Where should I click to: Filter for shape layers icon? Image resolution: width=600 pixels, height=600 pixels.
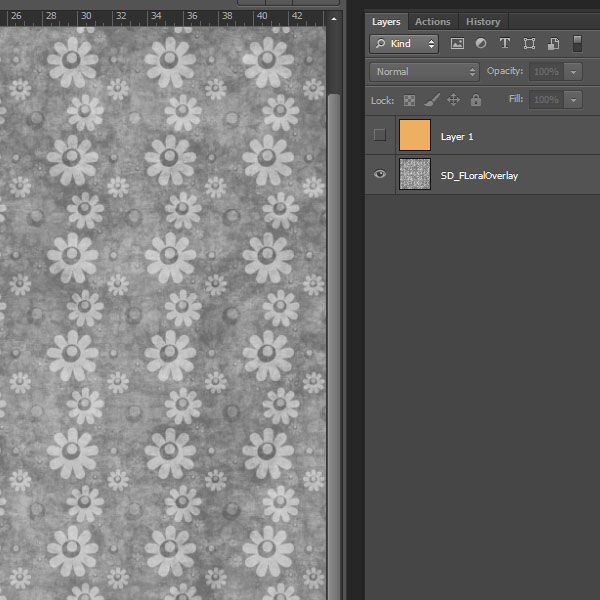click(x=529, y=44)
